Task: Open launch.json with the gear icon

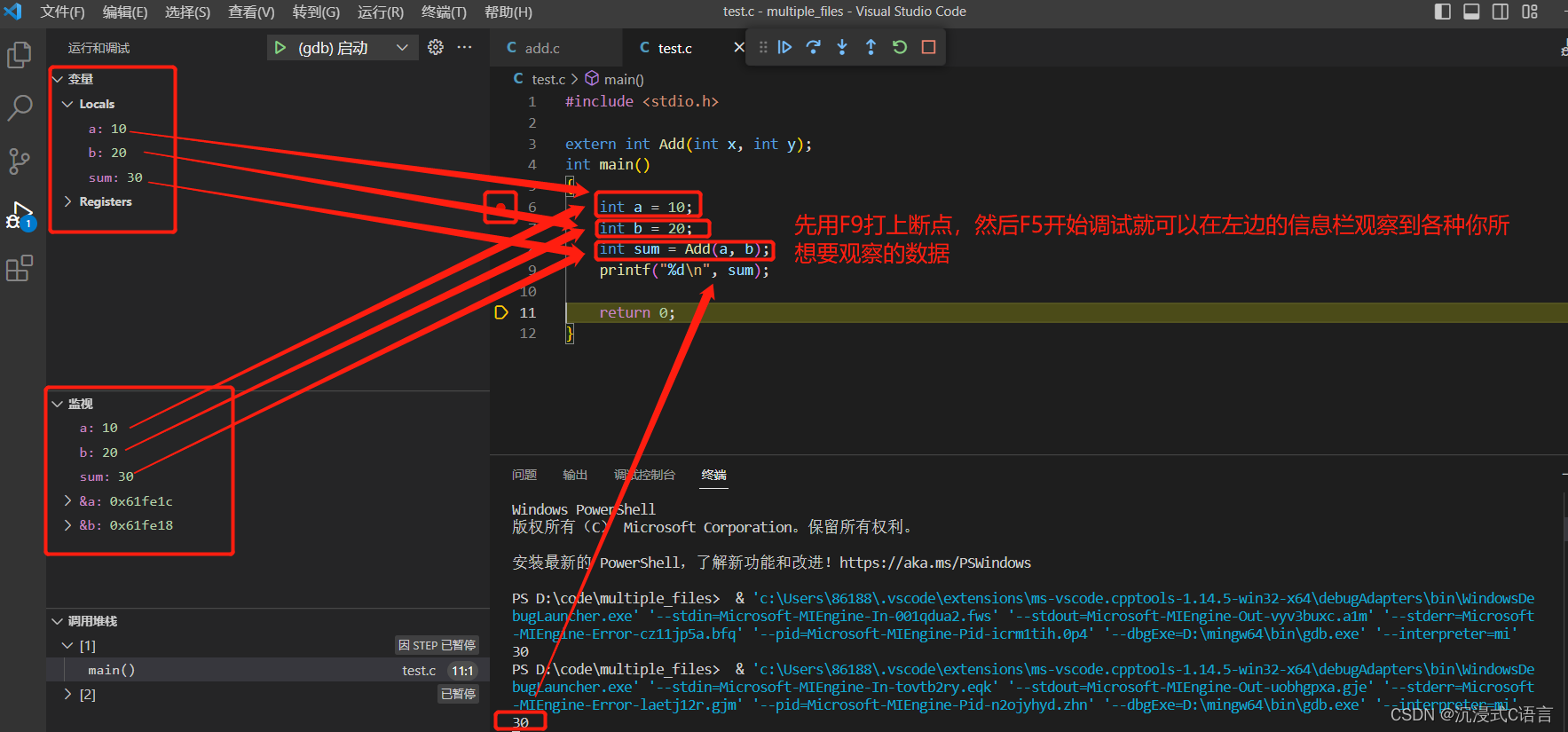Action: pos(436,48)
